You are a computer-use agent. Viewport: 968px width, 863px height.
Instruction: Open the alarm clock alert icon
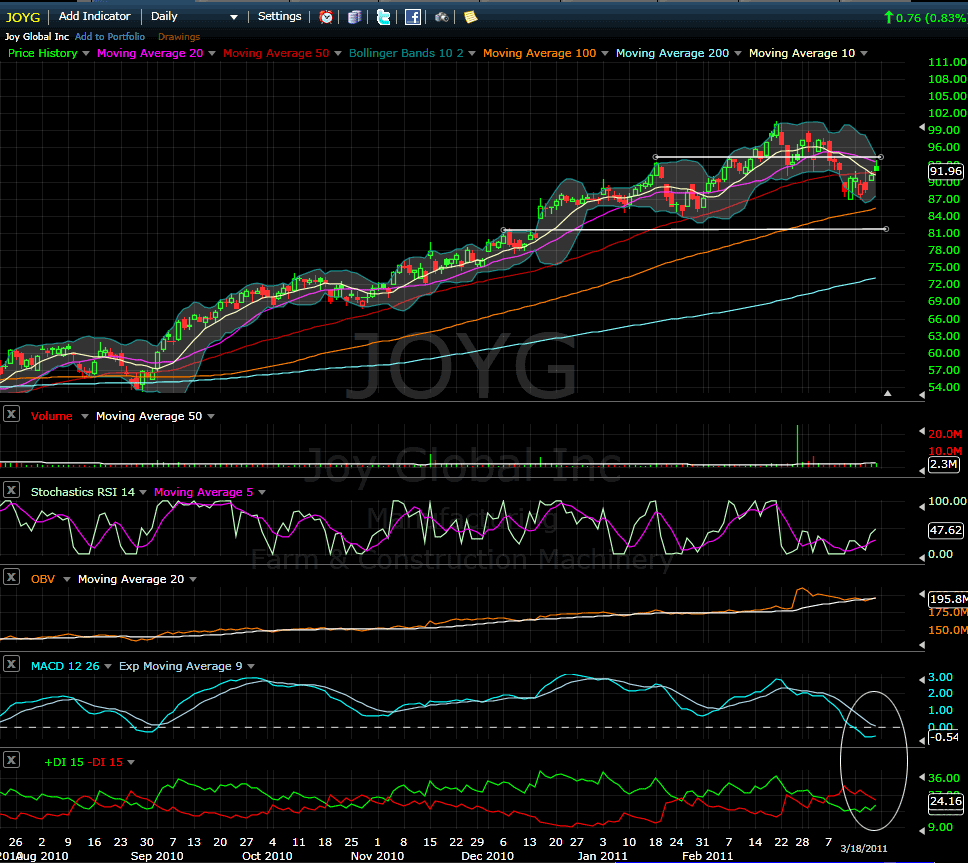pyautogui.click(x=326, y=17)
